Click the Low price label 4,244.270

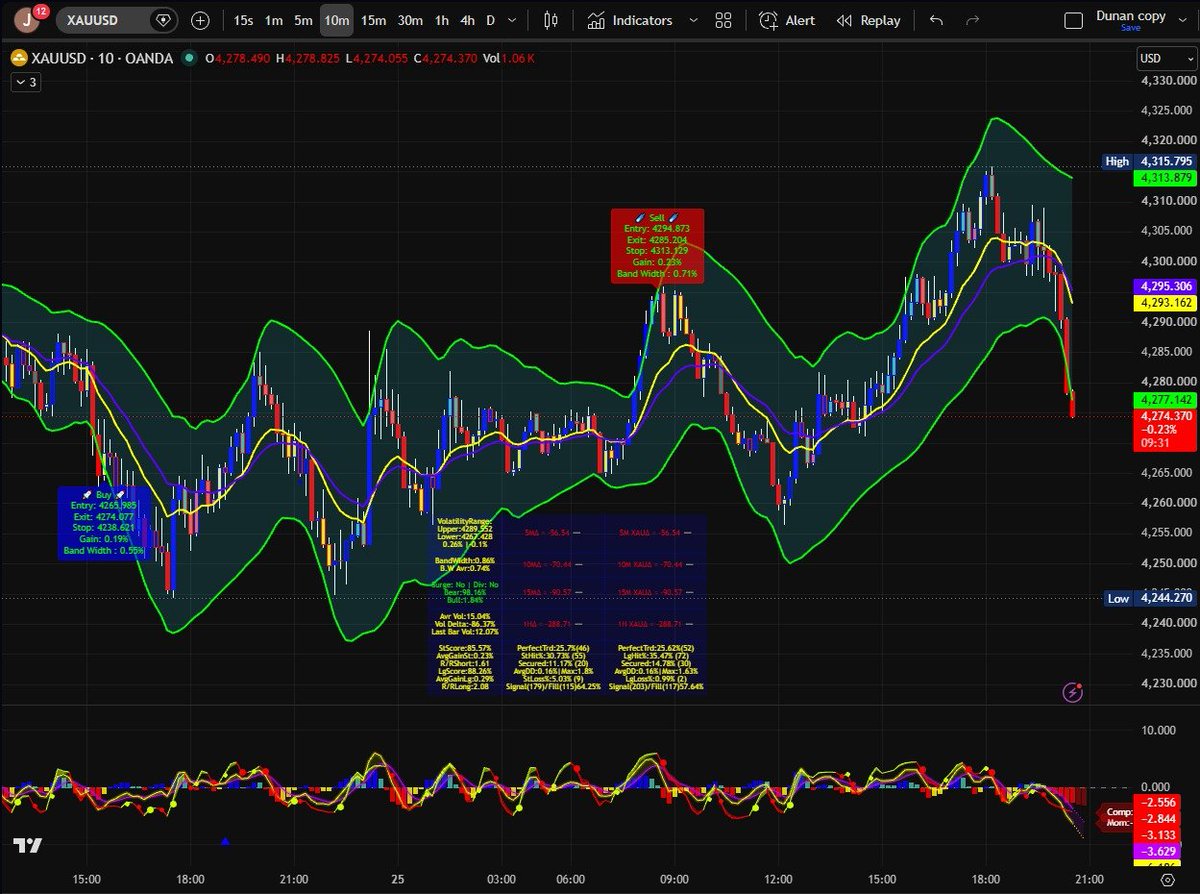(x=1149, y=598)
